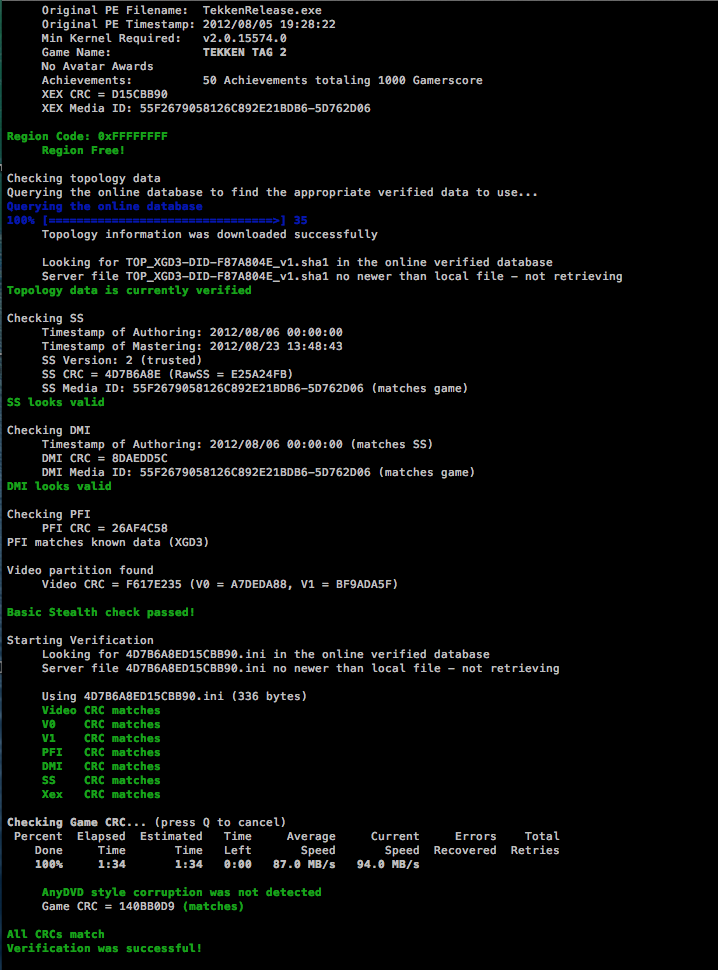Click the '100%' percent done value

[49, 864]
